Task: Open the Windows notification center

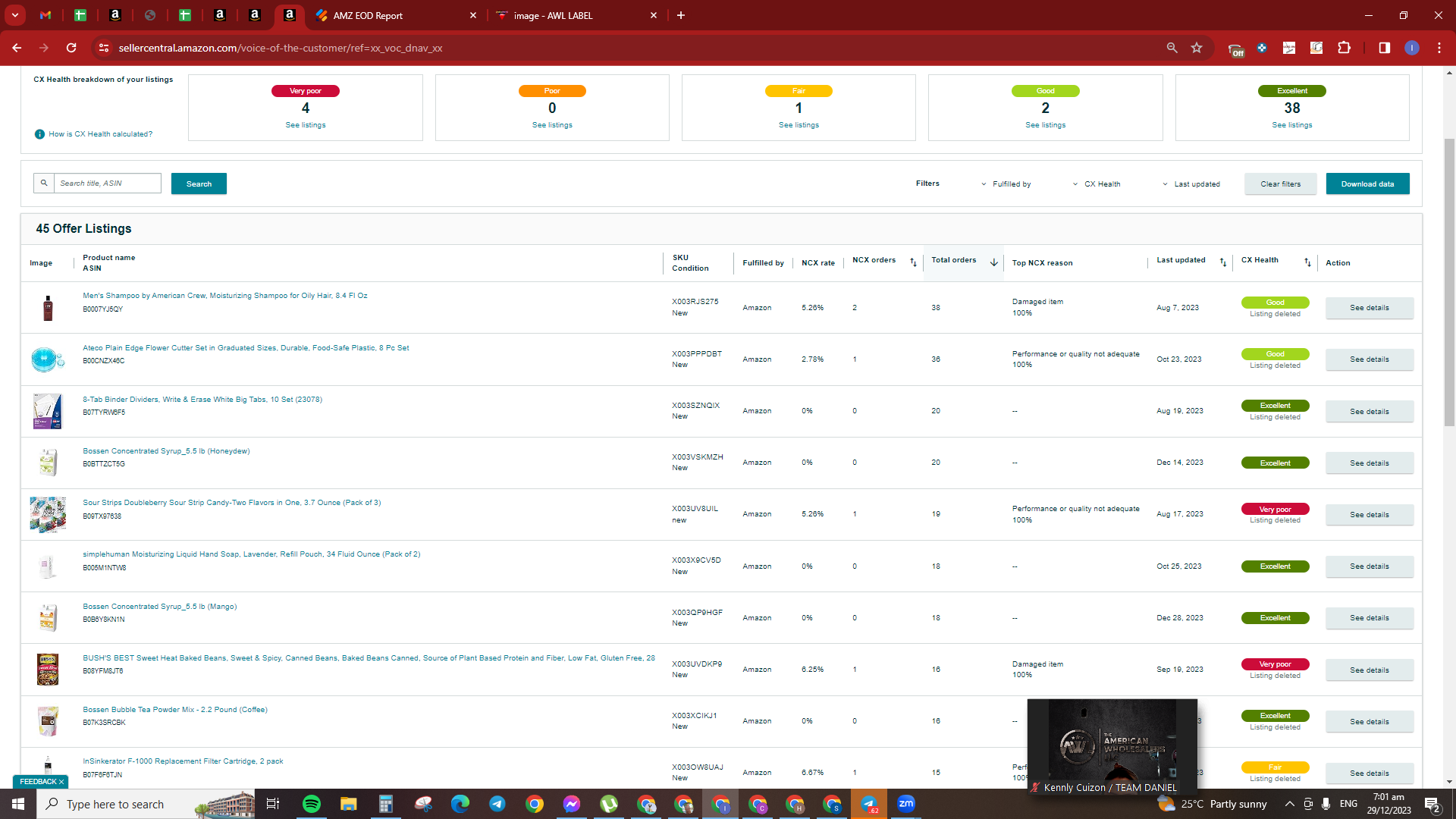Action: click(1432, 805)
